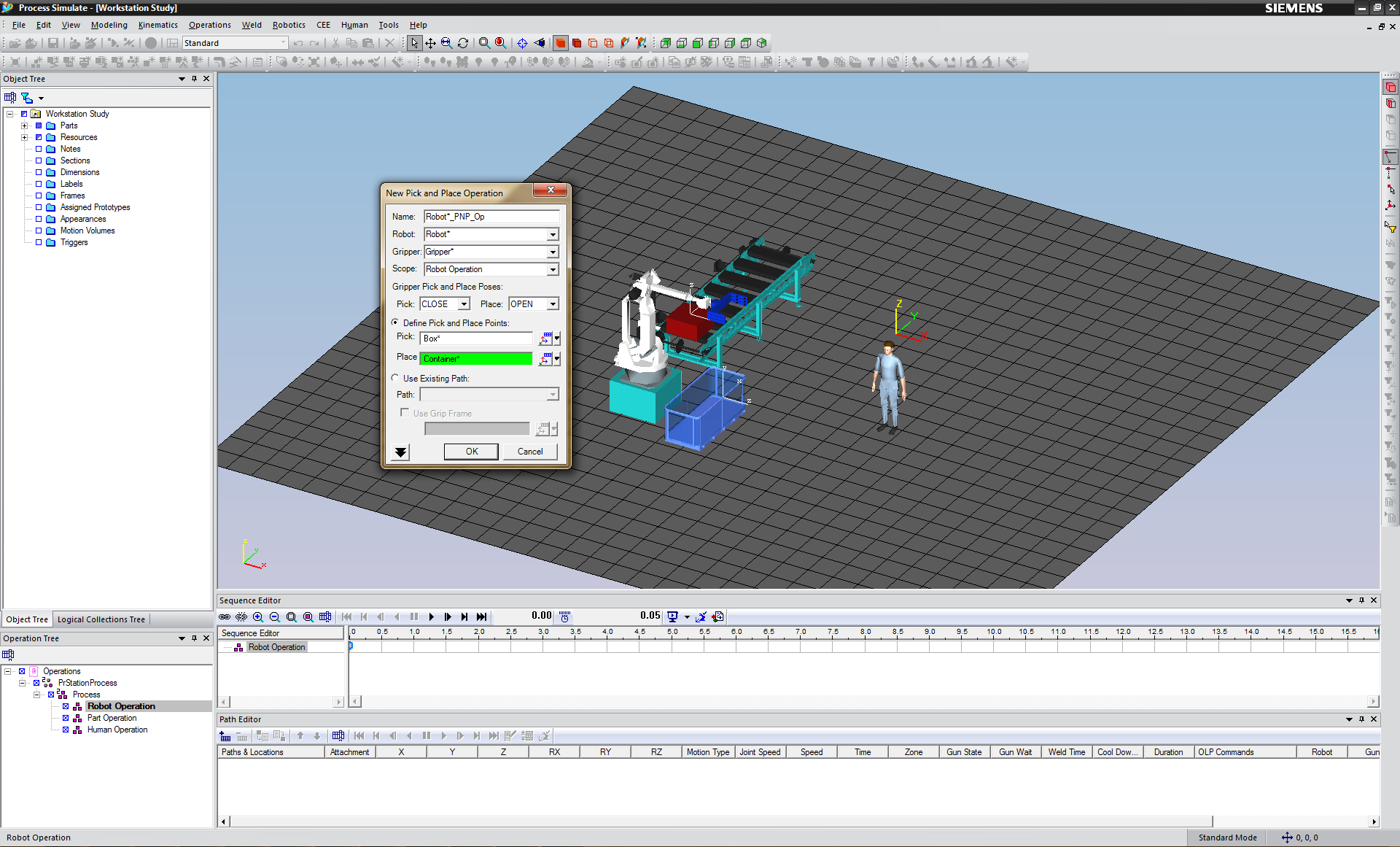Select the Define Pick and Place Points option
The image size is (1400, 847).
click(395, 322)
